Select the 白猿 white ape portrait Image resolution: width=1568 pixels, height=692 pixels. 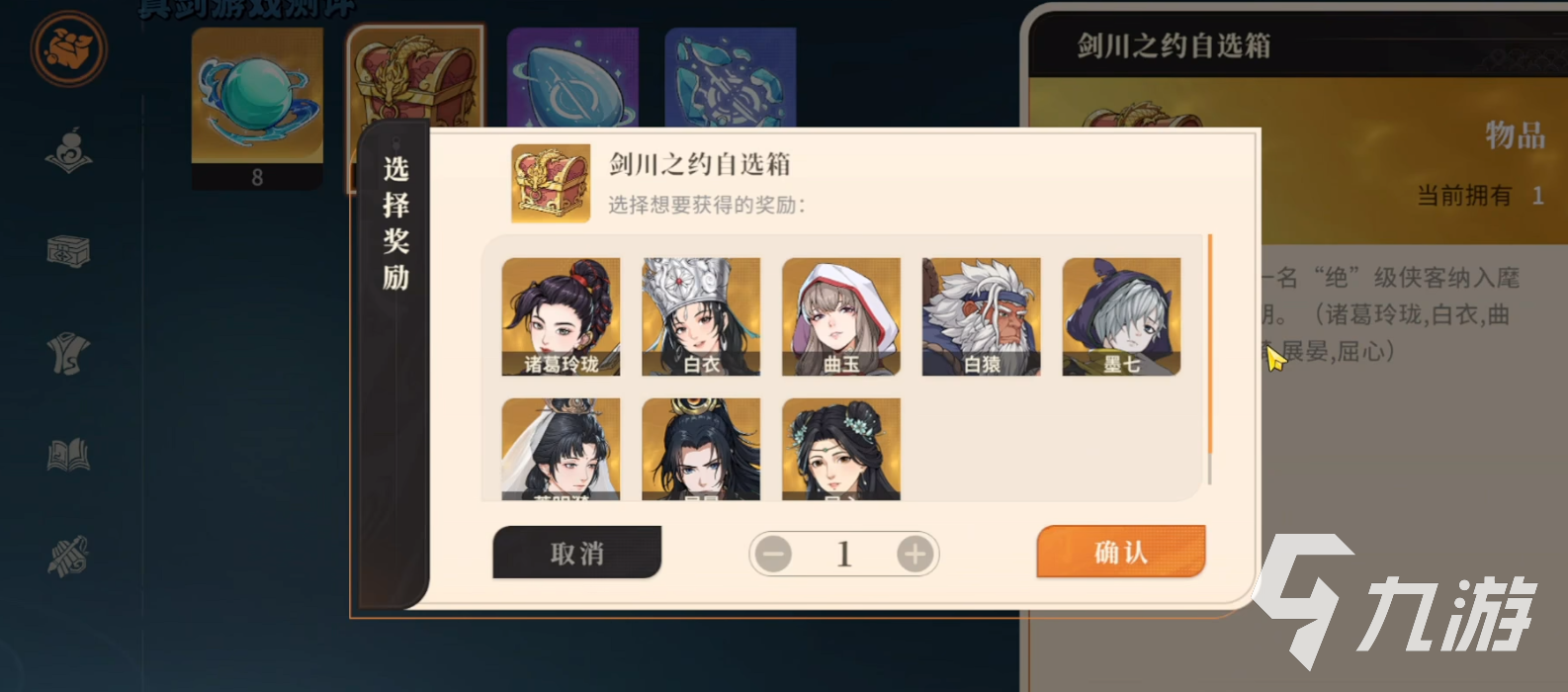tap(982, 317)
